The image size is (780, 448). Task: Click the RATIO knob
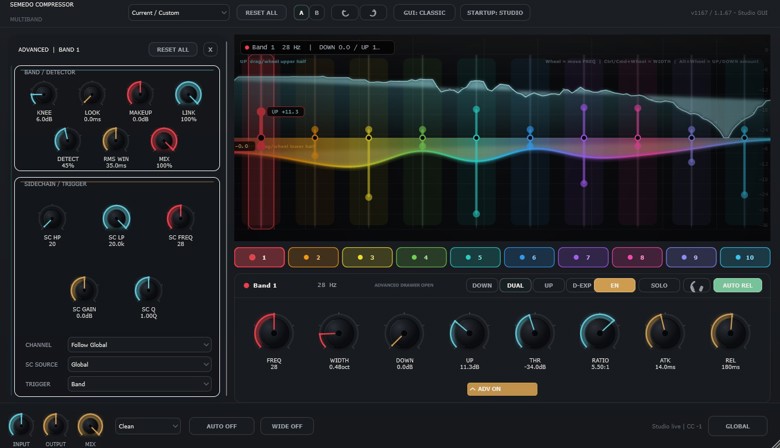600,333
